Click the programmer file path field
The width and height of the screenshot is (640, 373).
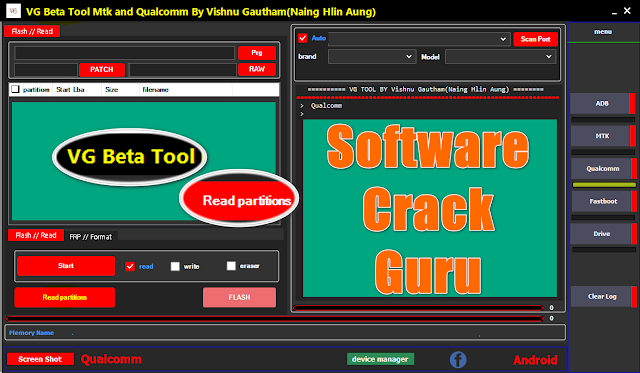tap(125, 53)
